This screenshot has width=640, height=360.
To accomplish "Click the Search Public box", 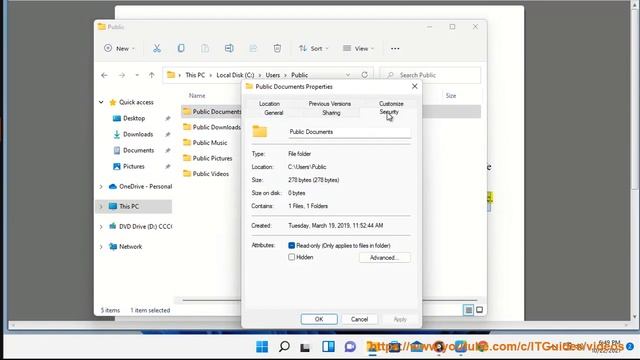I will (x=430, y=75).
